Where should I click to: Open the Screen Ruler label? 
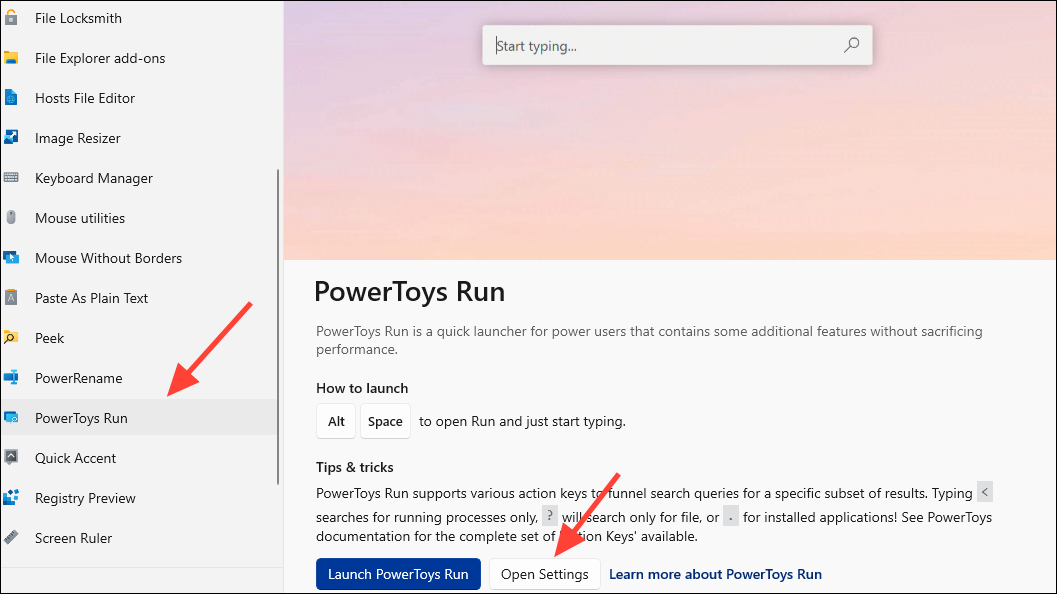click(73, 538)
